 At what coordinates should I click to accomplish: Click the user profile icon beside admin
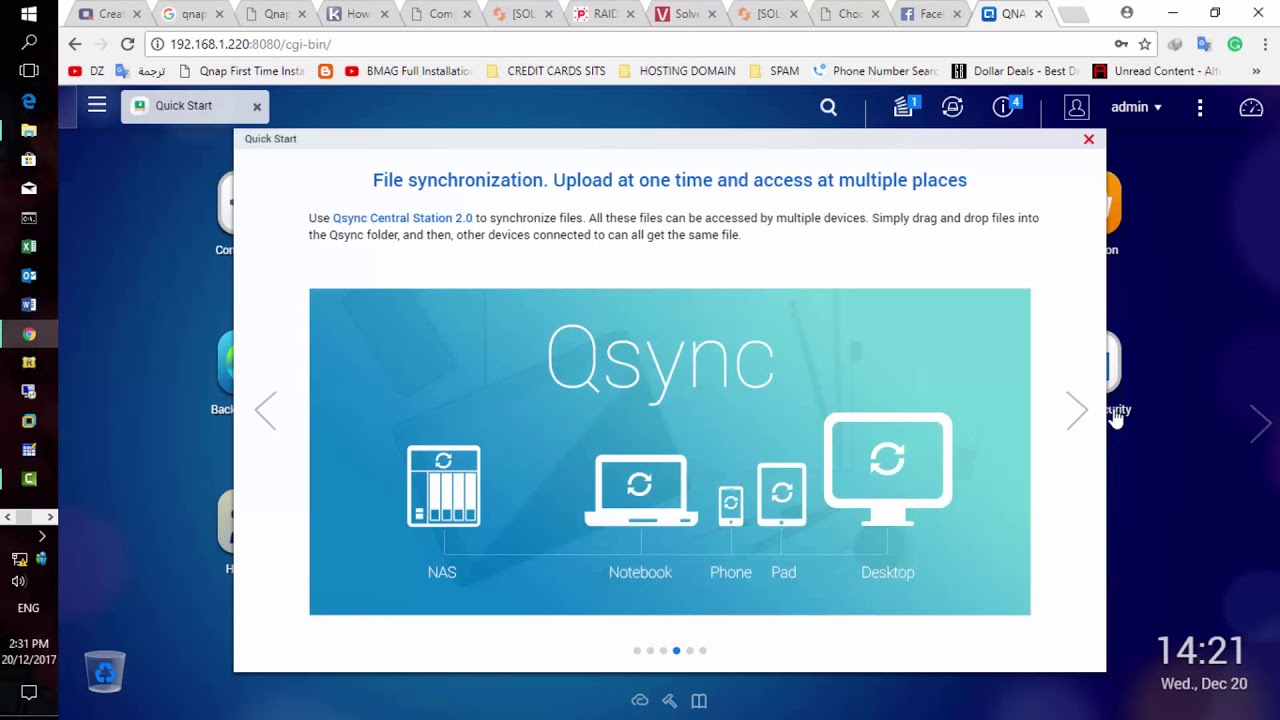point(1076,107)
